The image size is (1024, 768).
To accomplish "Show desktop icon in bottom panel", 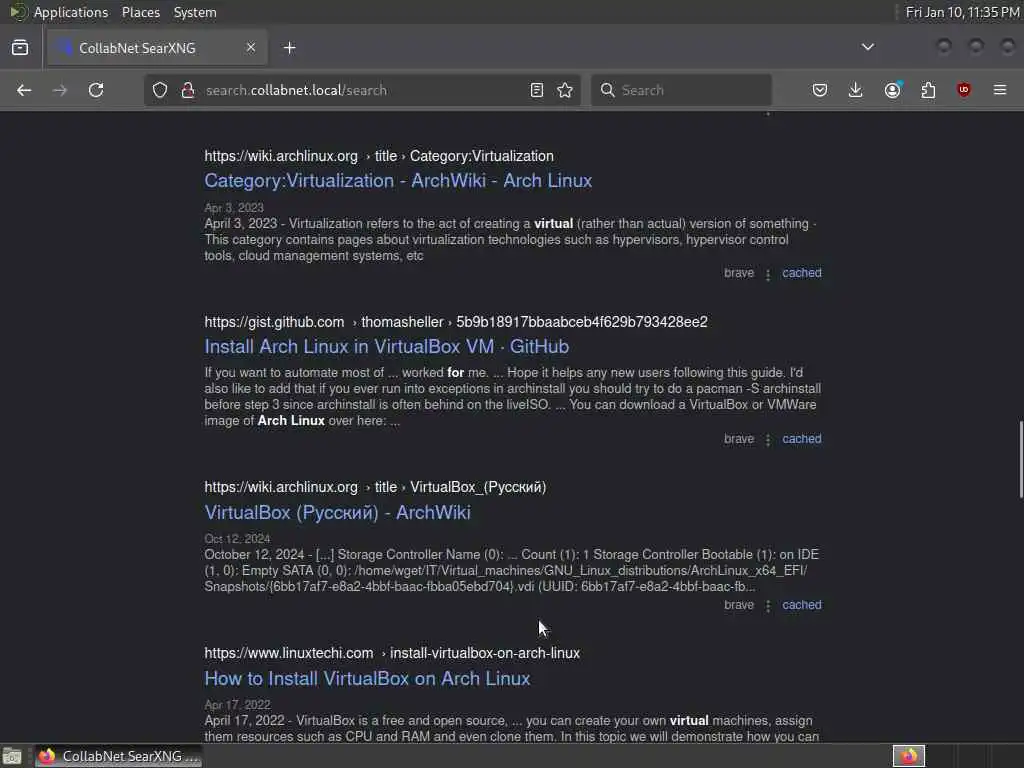I will click(12, 756).
